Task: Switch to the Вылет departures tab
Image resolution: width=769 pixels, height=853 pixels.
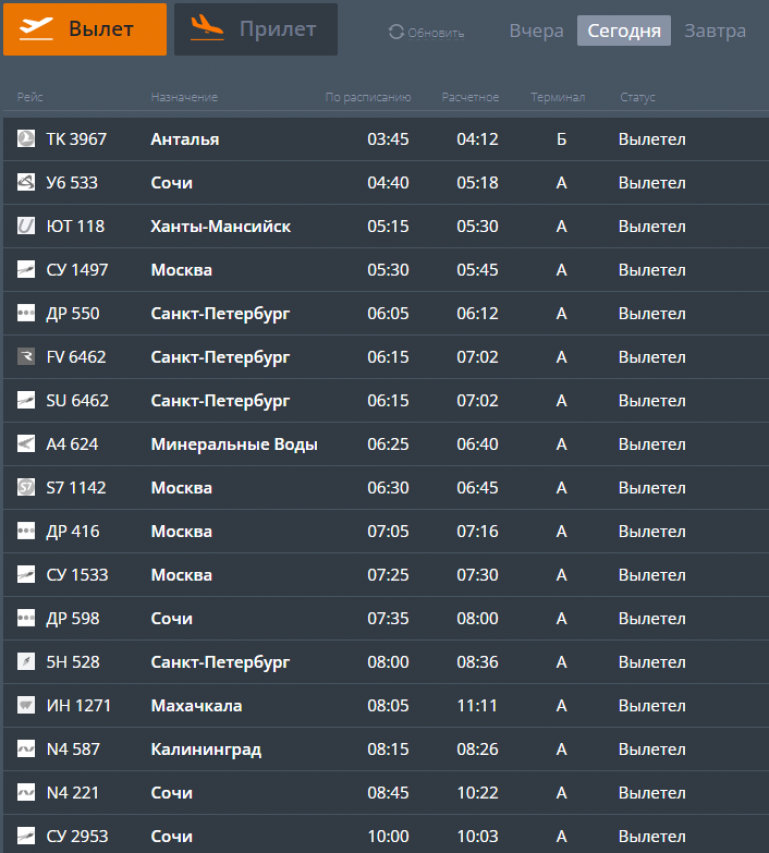Action: [x=85, y=29]
